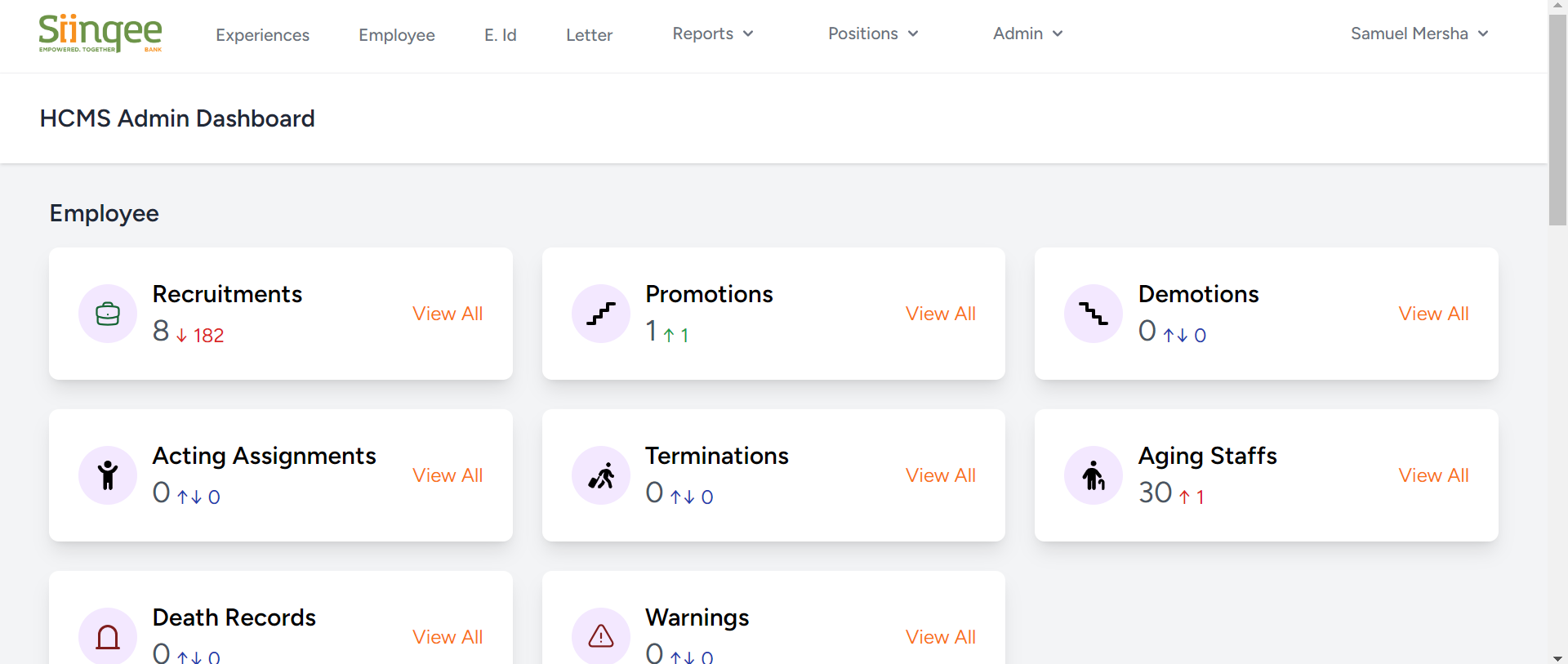Image resolution: width=1568 pixels, height=664 pixels.
Task: Open the Letter navigation item
Action: point(590,35)
